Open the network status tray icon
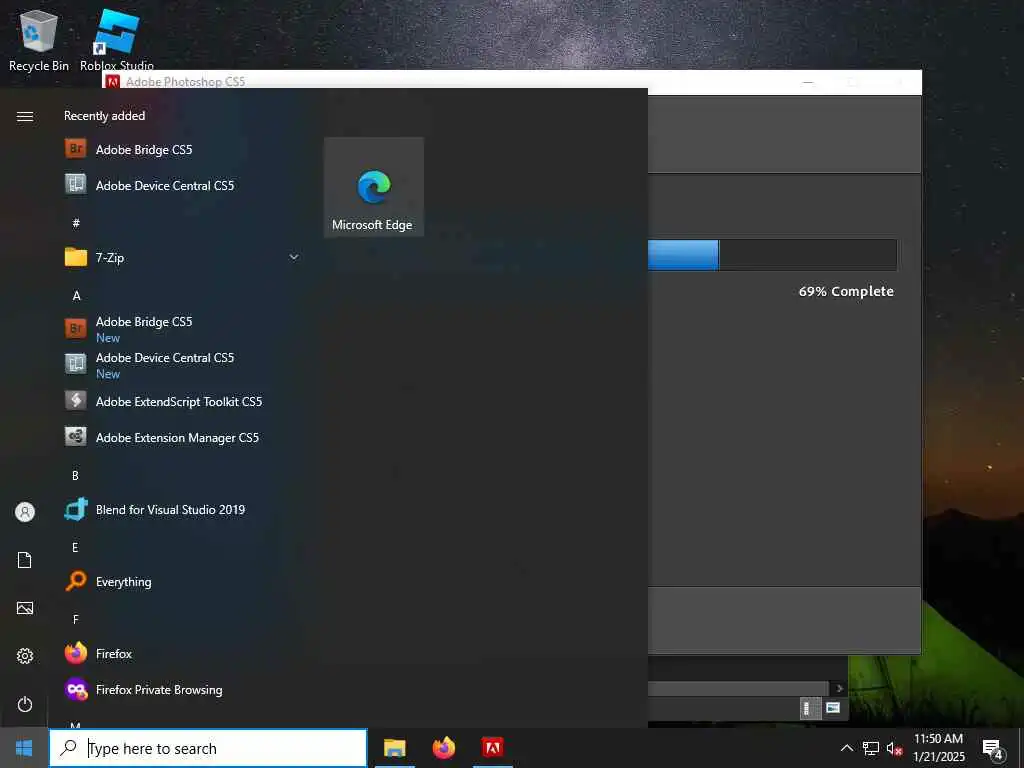Viewport: 1024px width, 768px height. point(871,748)
